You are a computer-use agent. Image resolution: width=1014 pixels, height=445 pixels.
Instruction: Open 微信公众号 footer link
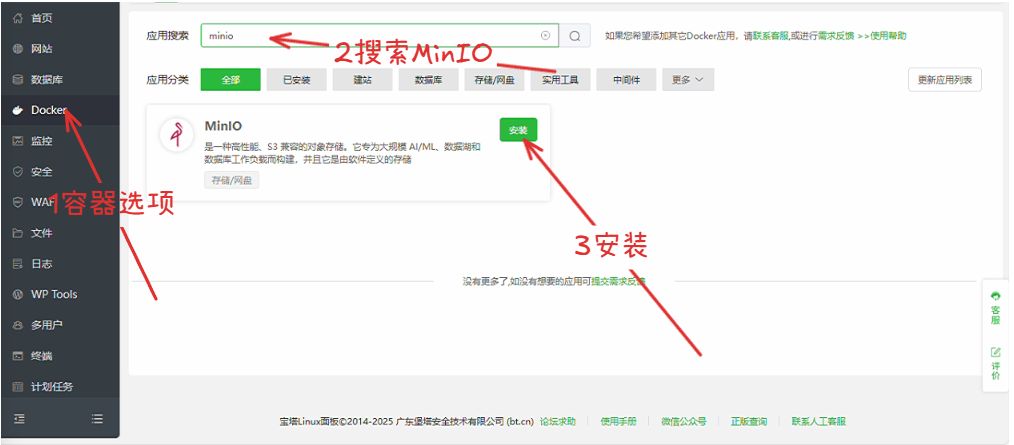[x=684, y=422]
